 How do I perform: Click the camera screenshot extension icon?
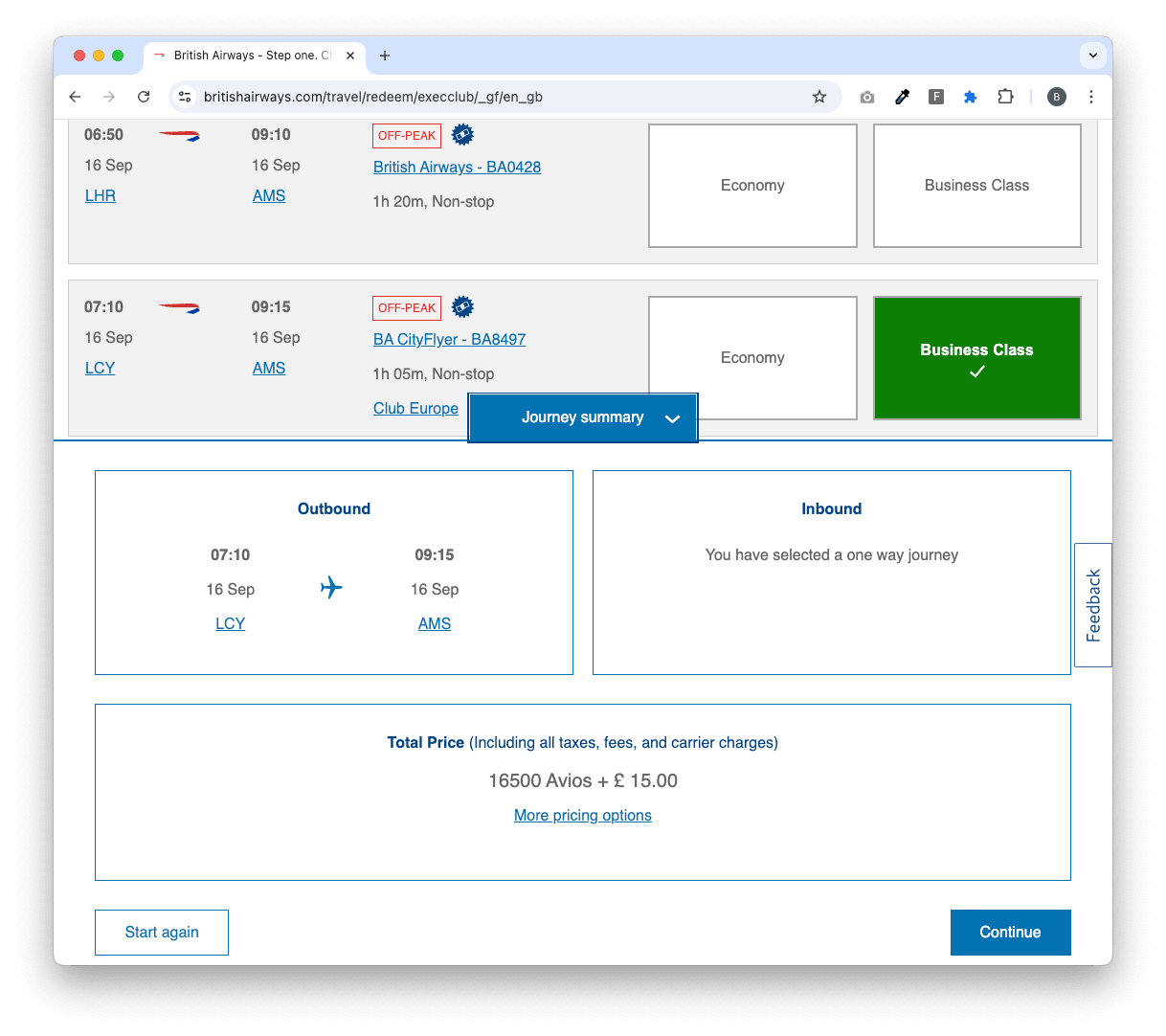pyautogui.click(x=867, y=97)
